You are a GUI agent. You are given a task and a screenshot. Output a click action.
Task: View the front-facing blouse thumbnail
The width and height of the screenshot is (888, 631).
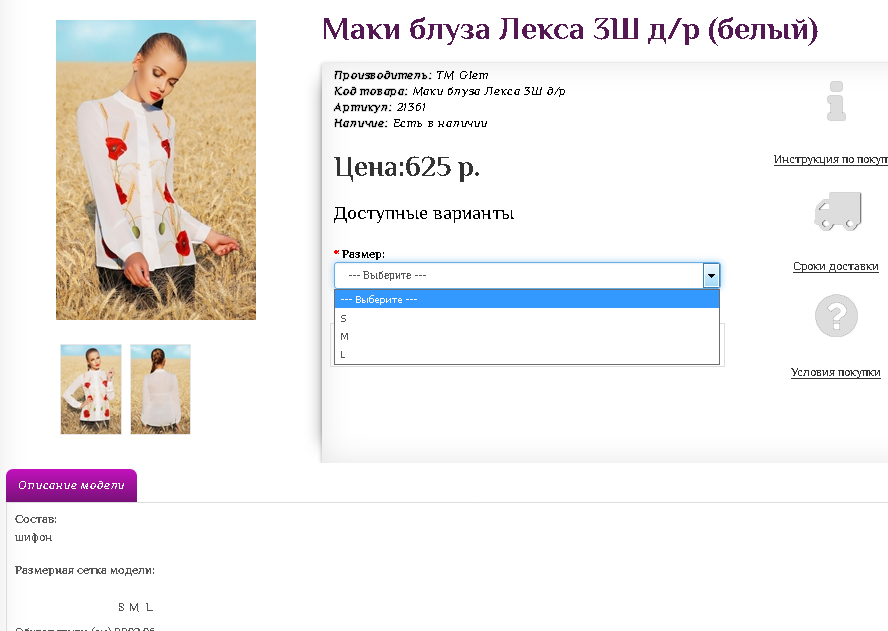[91, 389]
